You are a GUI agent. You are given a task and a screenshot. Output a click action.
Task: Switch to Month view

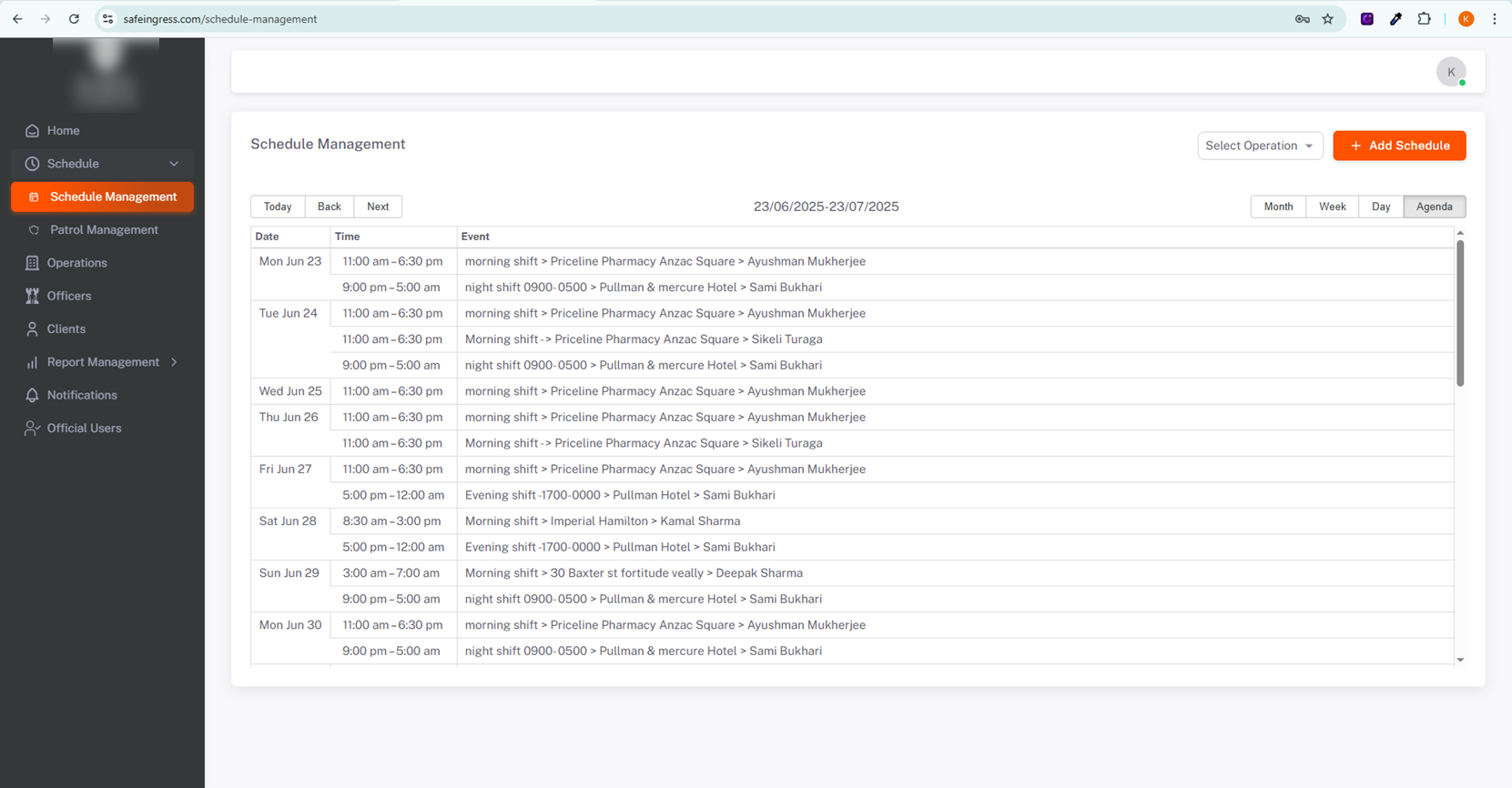[1278, 207]
